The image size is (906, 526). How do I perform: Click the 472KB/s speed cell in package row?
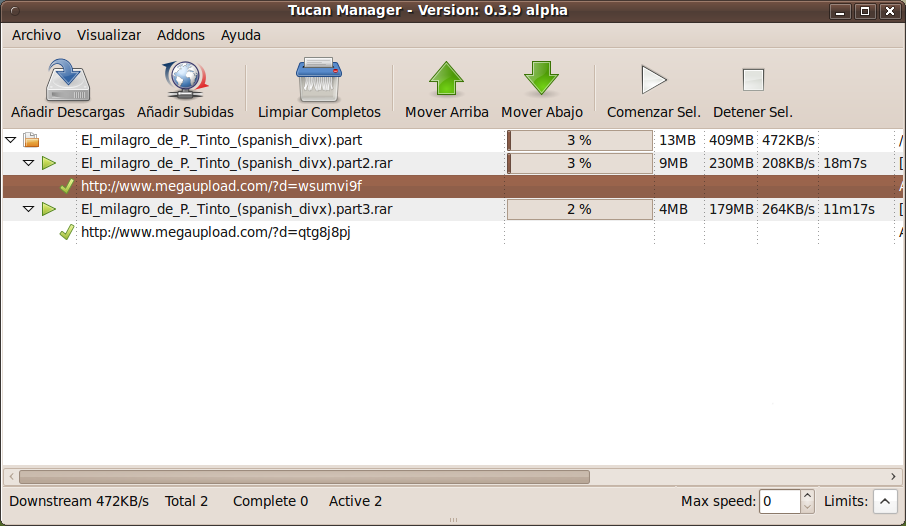click(788, 140)
